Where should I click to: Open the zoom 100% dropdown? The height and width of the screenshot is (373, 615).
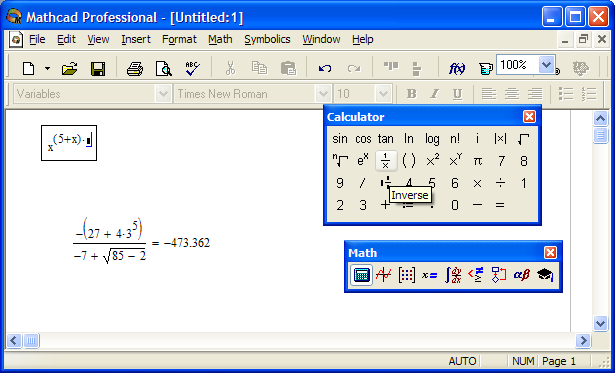point(546,64)
